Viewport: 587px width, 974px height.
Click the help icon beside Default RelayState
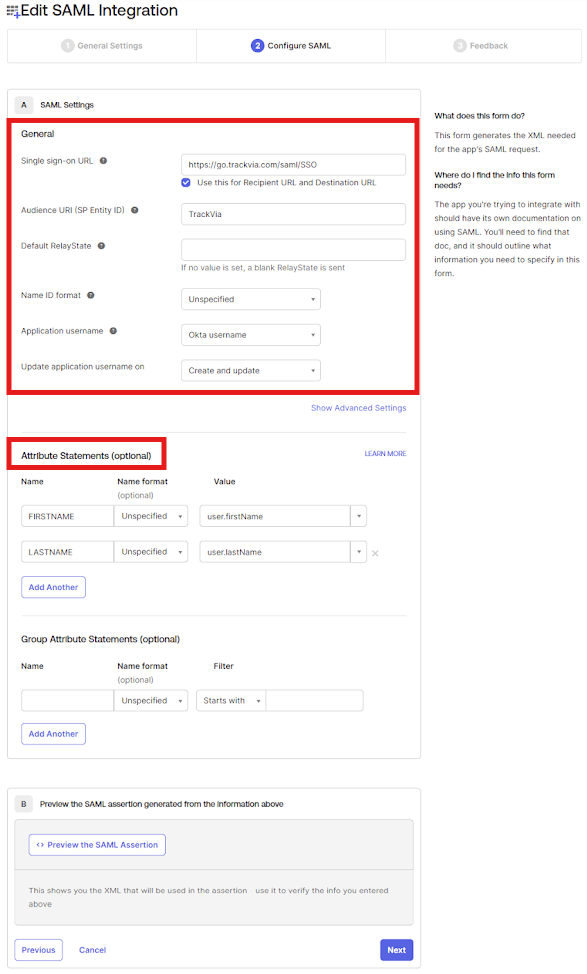pyautogui.click(x=101, y=246)
